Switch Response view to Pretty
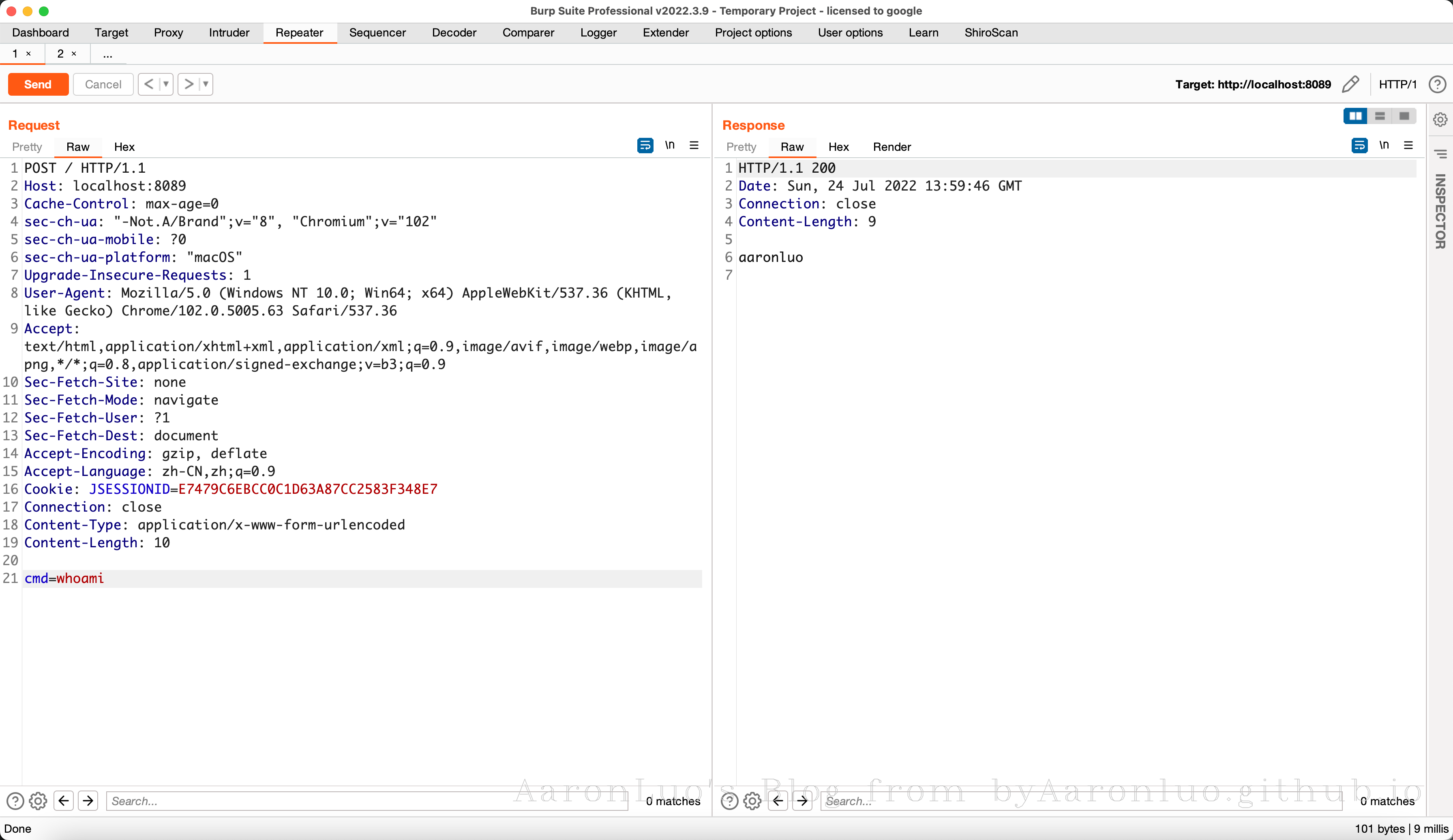This screenshot has height=840, width=1453. [742, 147]
